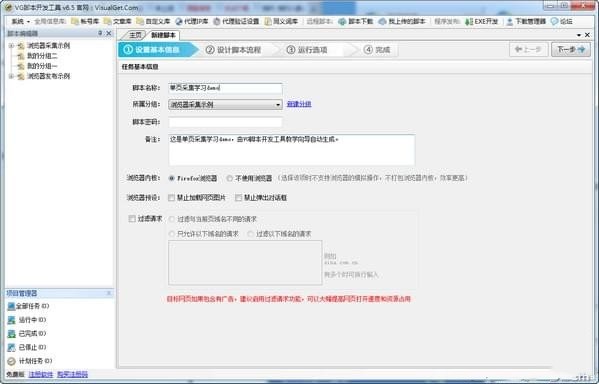
Task: Click the folder icon of 浏览器采集示例
Action: click(x=21, y=46)
